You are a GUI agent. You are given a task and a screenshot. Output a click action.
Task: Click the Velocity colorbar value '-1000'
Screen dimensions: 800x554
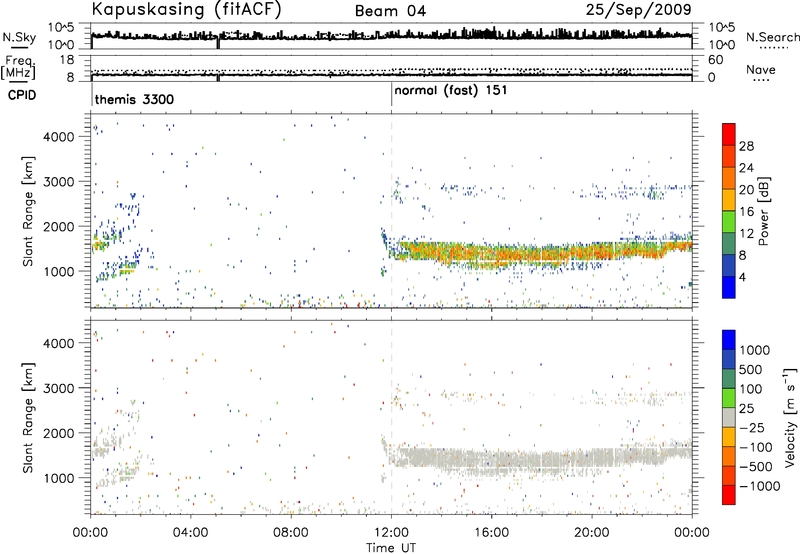click(759, 486)
